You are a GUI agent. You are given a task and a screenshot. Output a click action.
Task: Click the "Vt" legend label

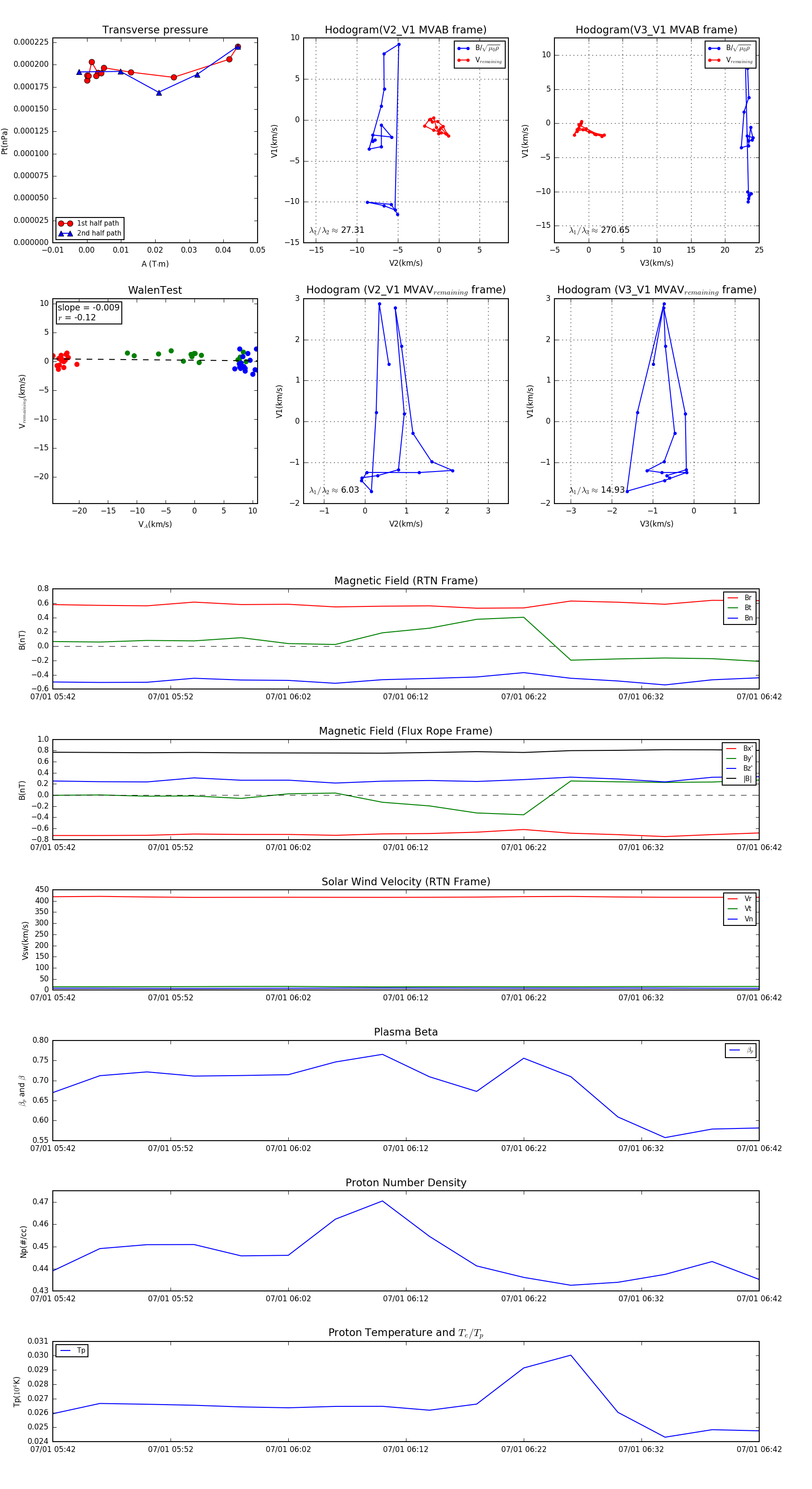tap(748, 909)
